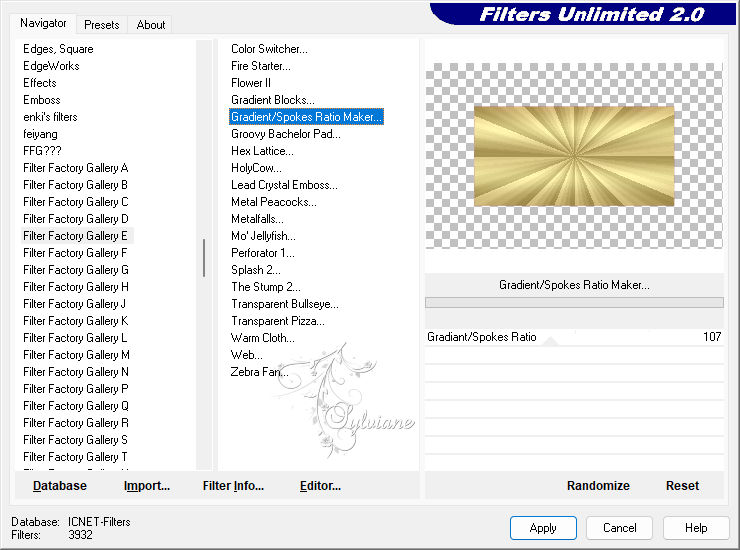Reset the filter settings
Screen dimensions: 740x550
[x=682, y=486]
